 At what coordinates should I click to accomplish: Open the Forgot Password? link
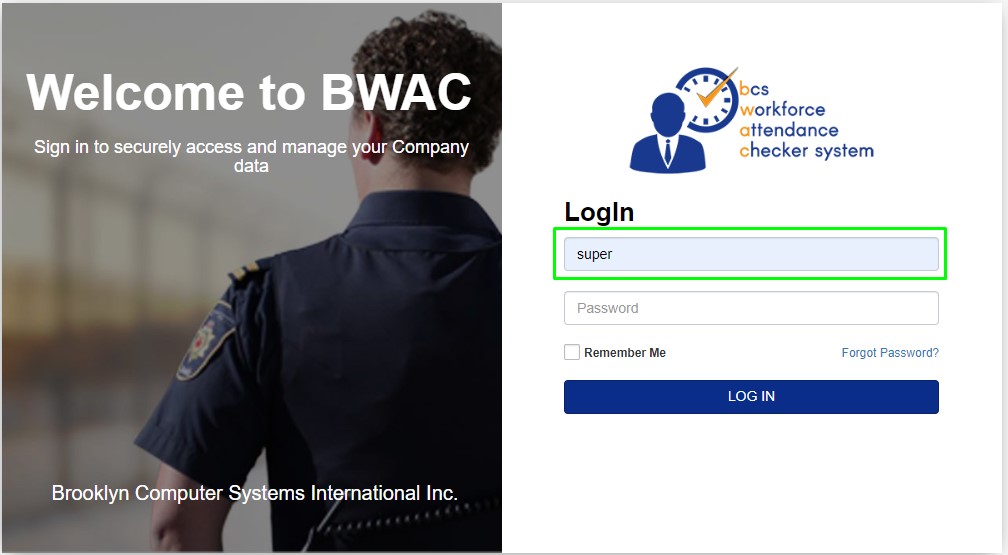click(x=890, y=352)
